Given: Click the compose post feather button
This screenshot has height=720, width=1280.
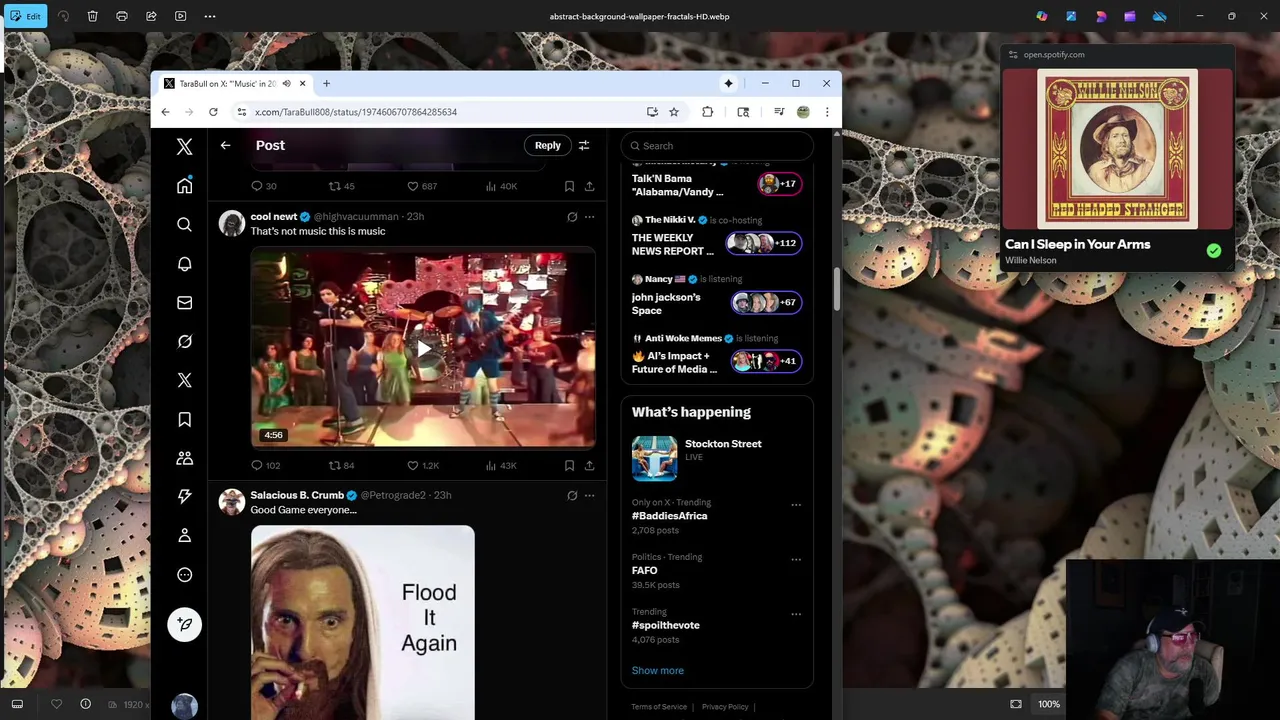Looking at the screenshot, I should tap(184, 624).
